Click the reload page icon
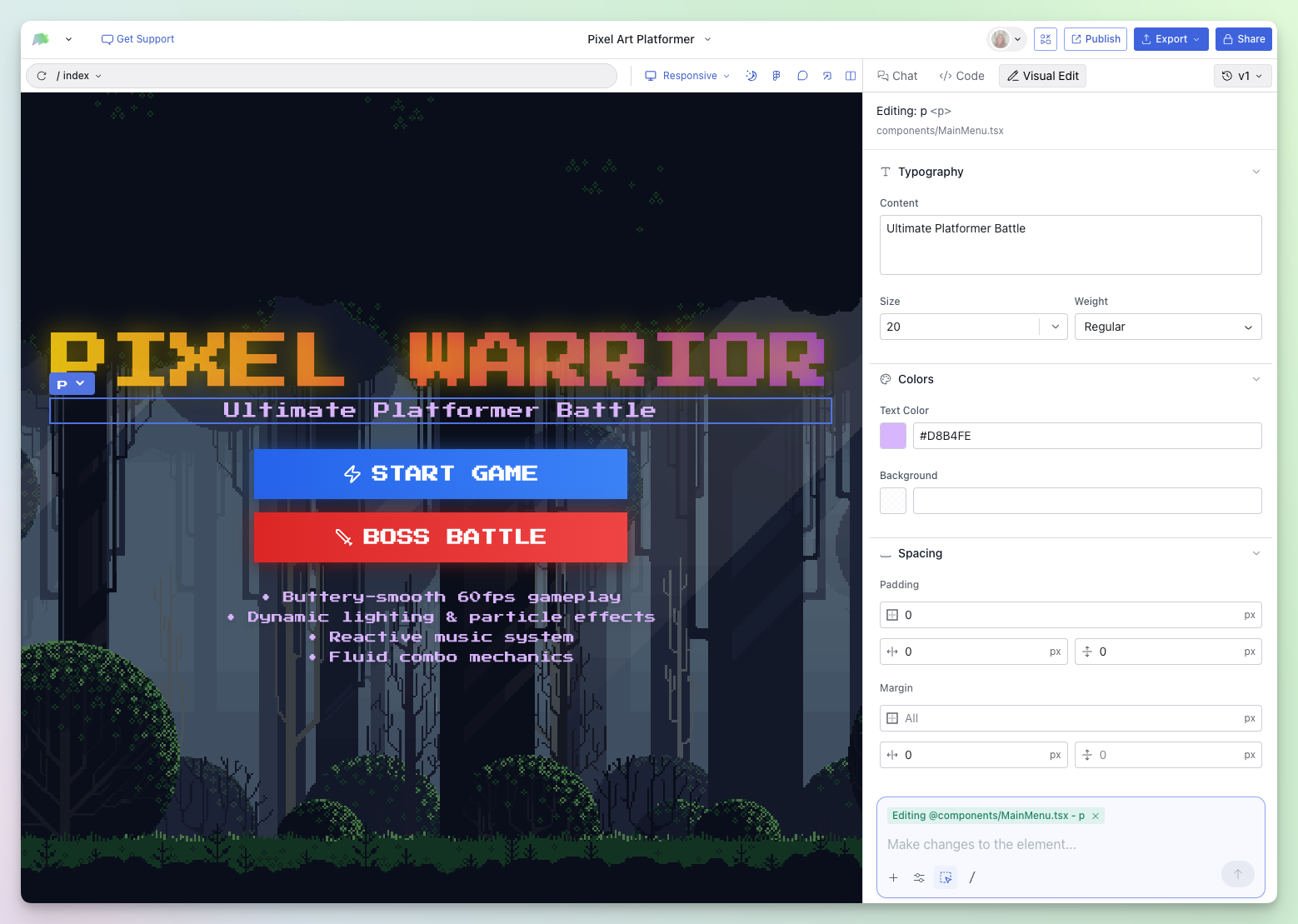The height and width of the screenshot is (924, 1298). point(42,76)
